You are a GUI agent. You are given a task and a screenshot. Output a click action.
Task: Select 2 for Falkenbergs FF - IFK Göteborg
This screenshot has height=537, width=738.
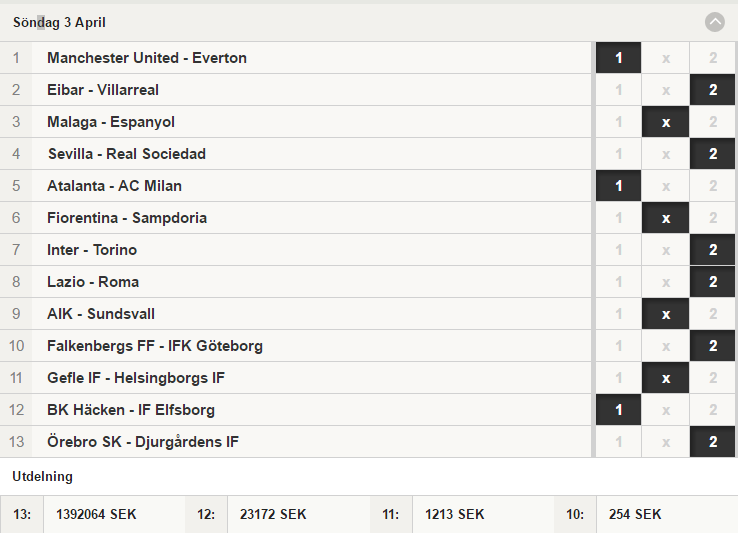tap(713, 346)
